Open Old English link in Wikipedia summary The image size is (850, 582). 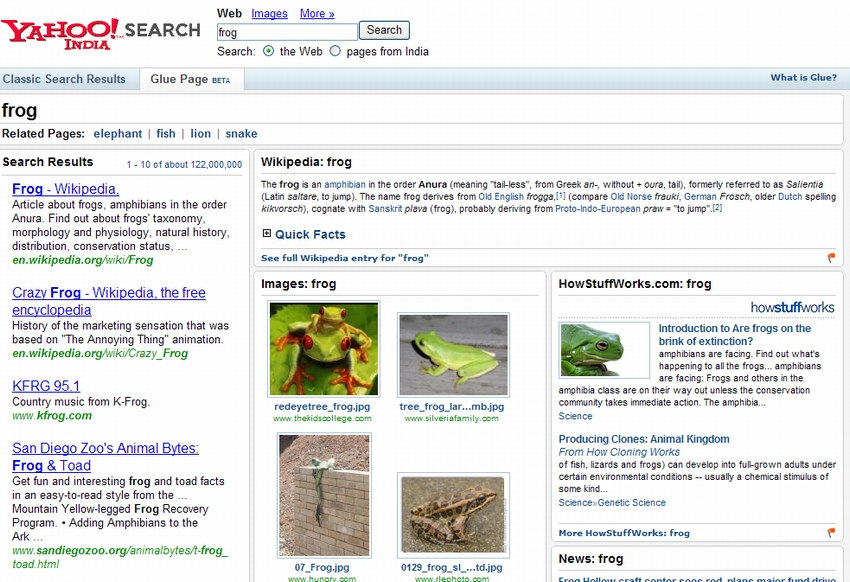coord(501,196)
